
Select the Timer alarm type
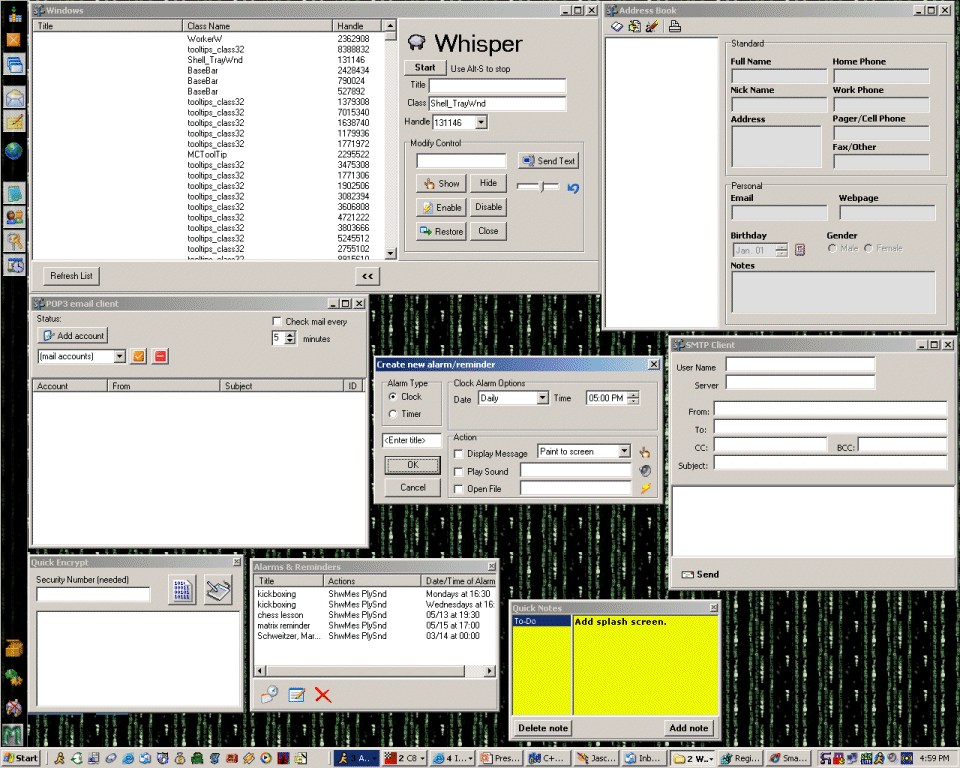click(x=392, y=414)
